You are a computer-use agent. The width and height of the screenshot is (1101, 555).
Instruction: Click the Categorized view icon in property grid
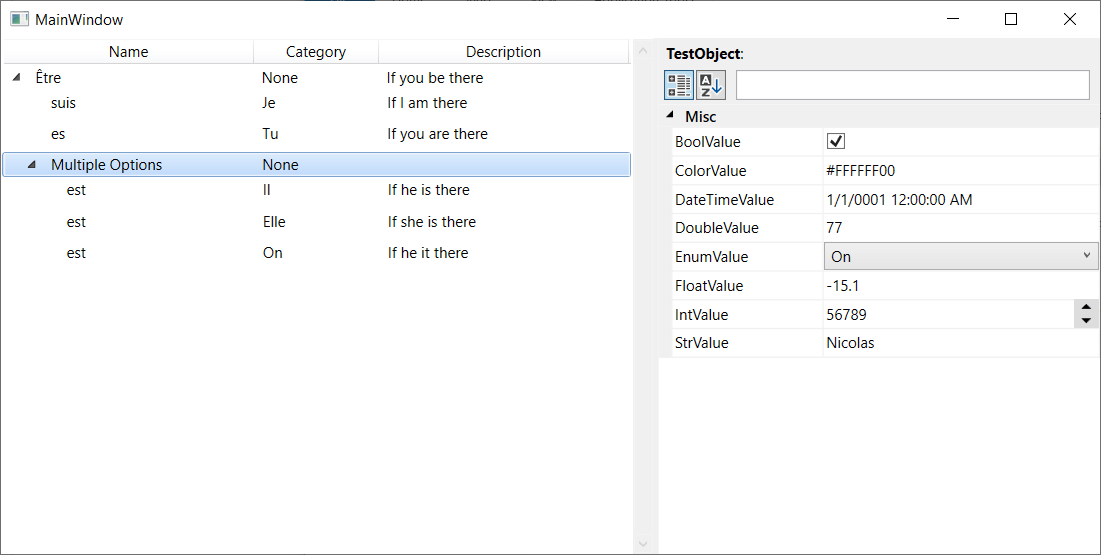click(x=678, y=85)
